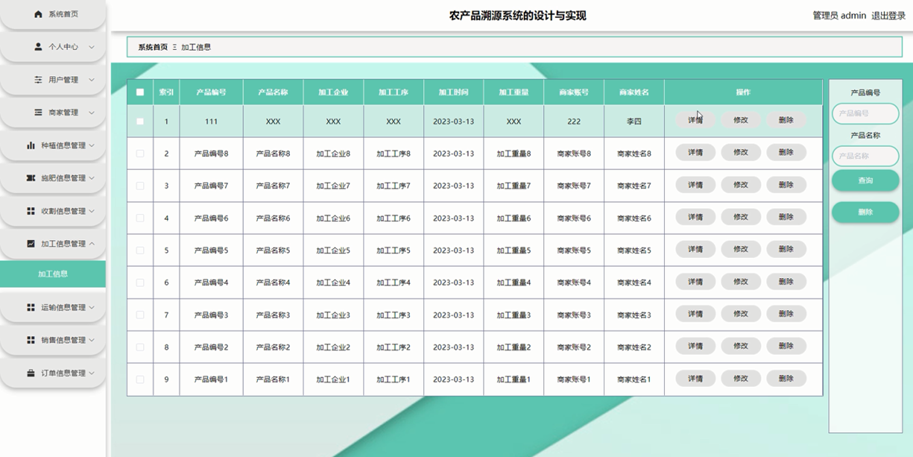This screenshot has width=913, height=457.
Task: Click the grid icon beside 运输信息管理
Action: tap(31, 307)
